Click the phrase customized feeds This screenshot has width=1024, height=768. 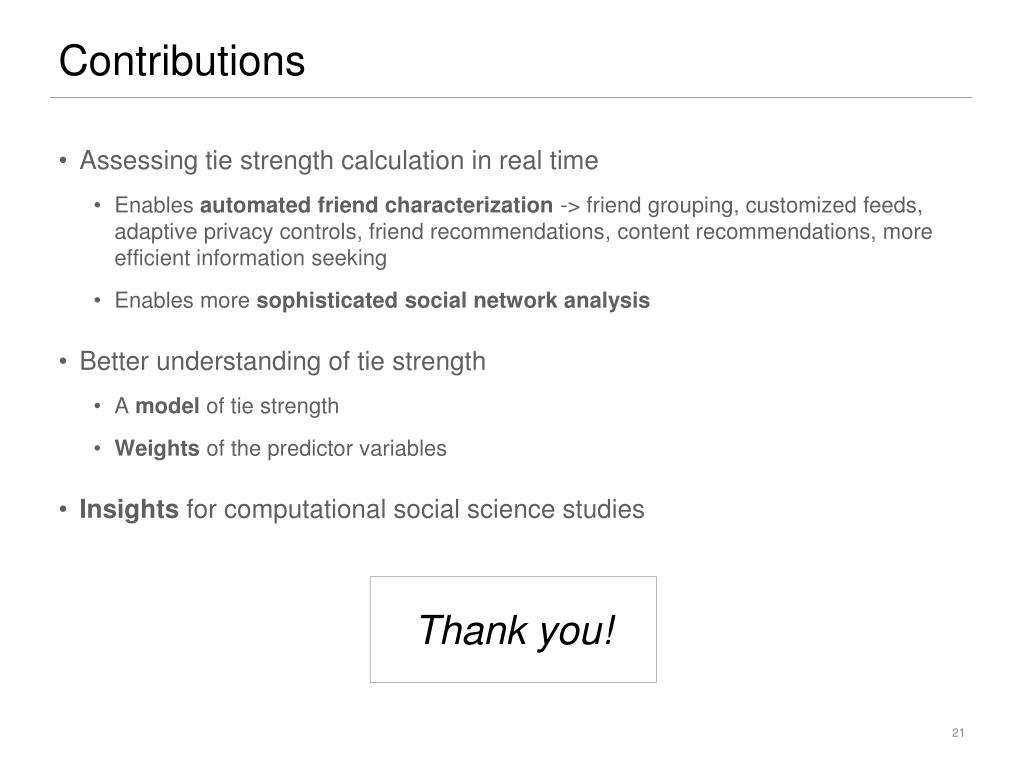[x=833, y=206]
